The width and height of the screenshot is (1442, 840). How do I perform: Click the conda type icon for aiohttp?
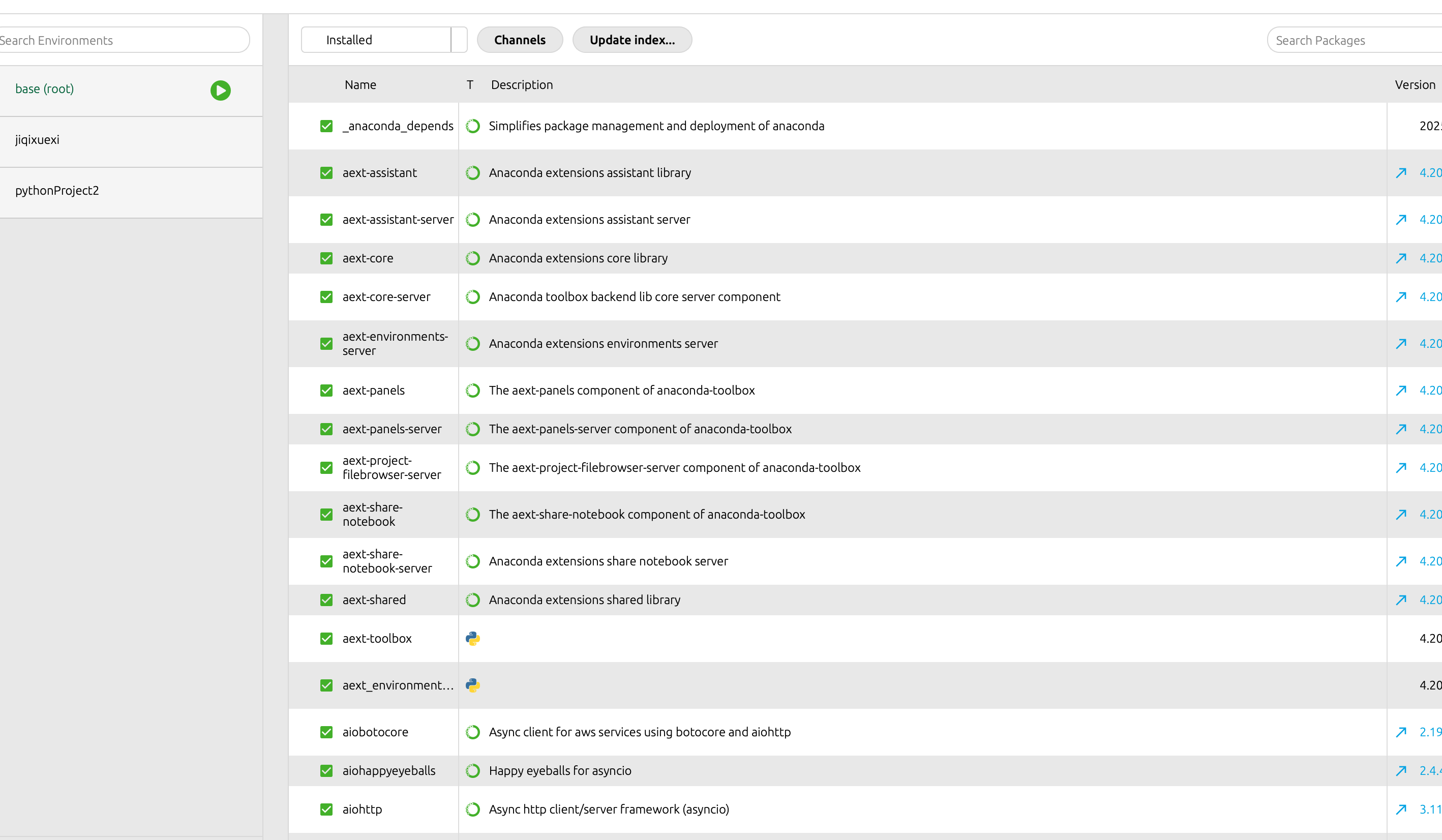[x=473, y=809]
